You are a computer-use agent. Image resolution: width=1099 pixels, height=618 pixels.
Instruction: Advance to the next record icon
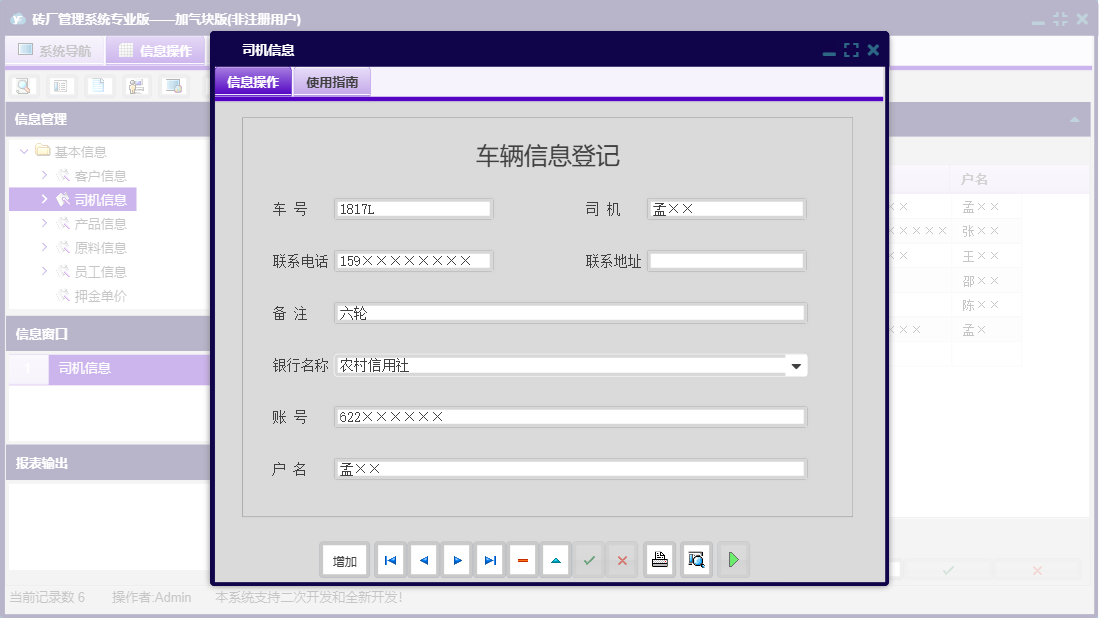tap(456, 560)
